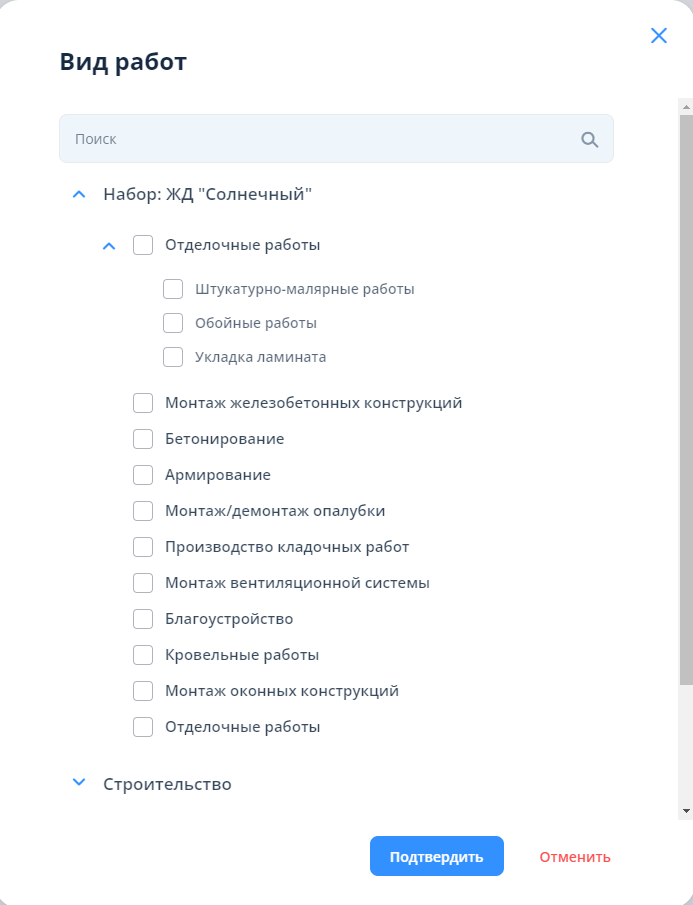Screen dimensions: 693x905
Task: Click the scrollbar down arrow
Action: coord(686,809)
